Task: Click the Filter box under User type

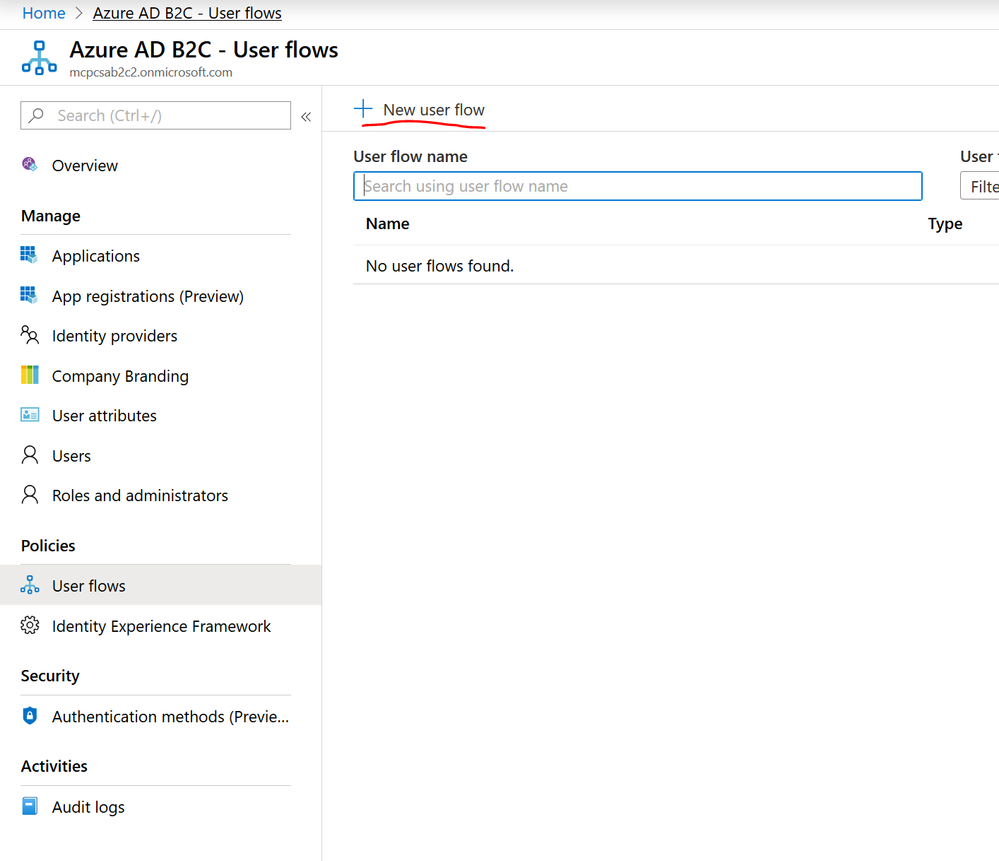Action: point(980,186)
